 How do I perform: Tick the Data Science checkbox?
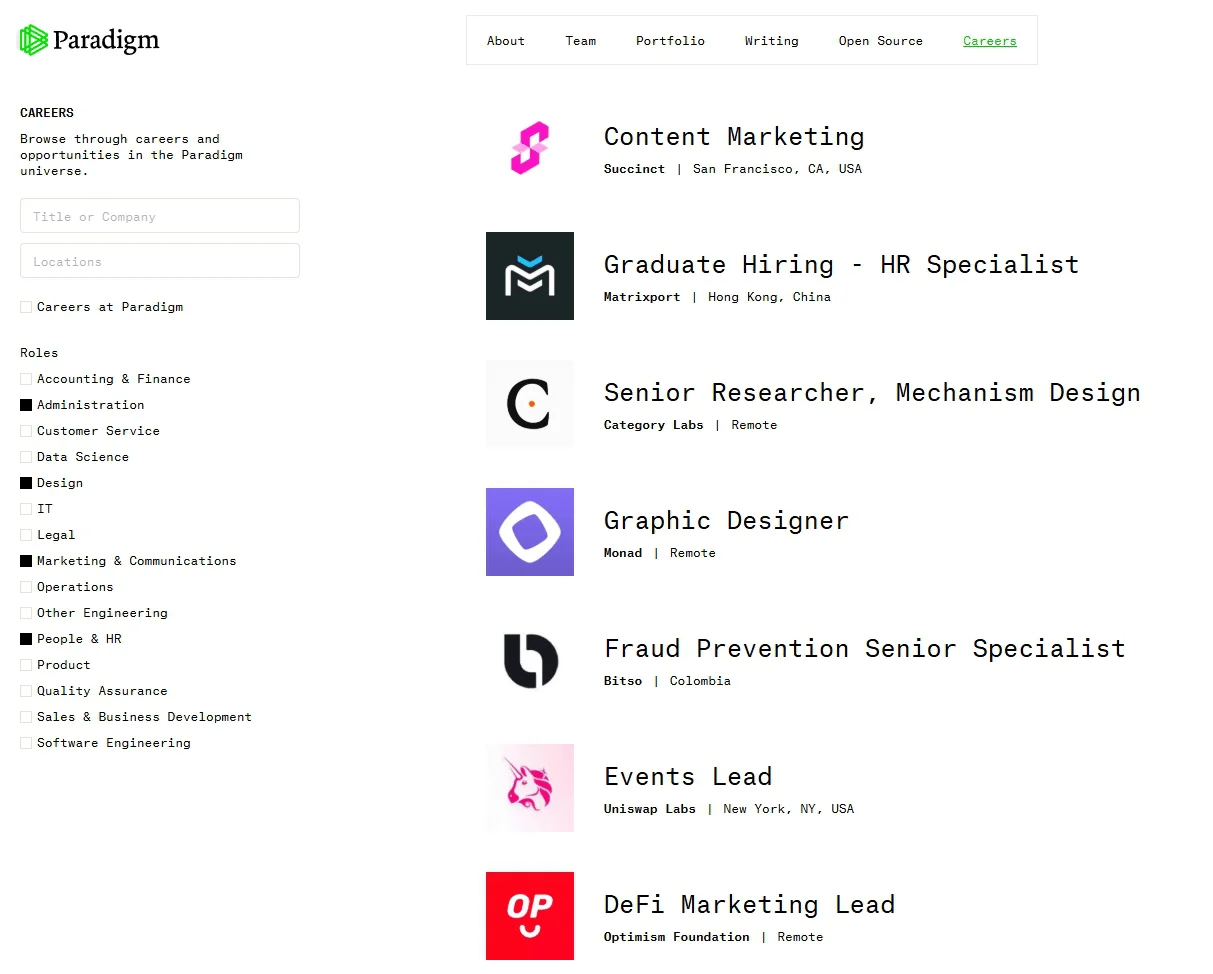point(26,457)
